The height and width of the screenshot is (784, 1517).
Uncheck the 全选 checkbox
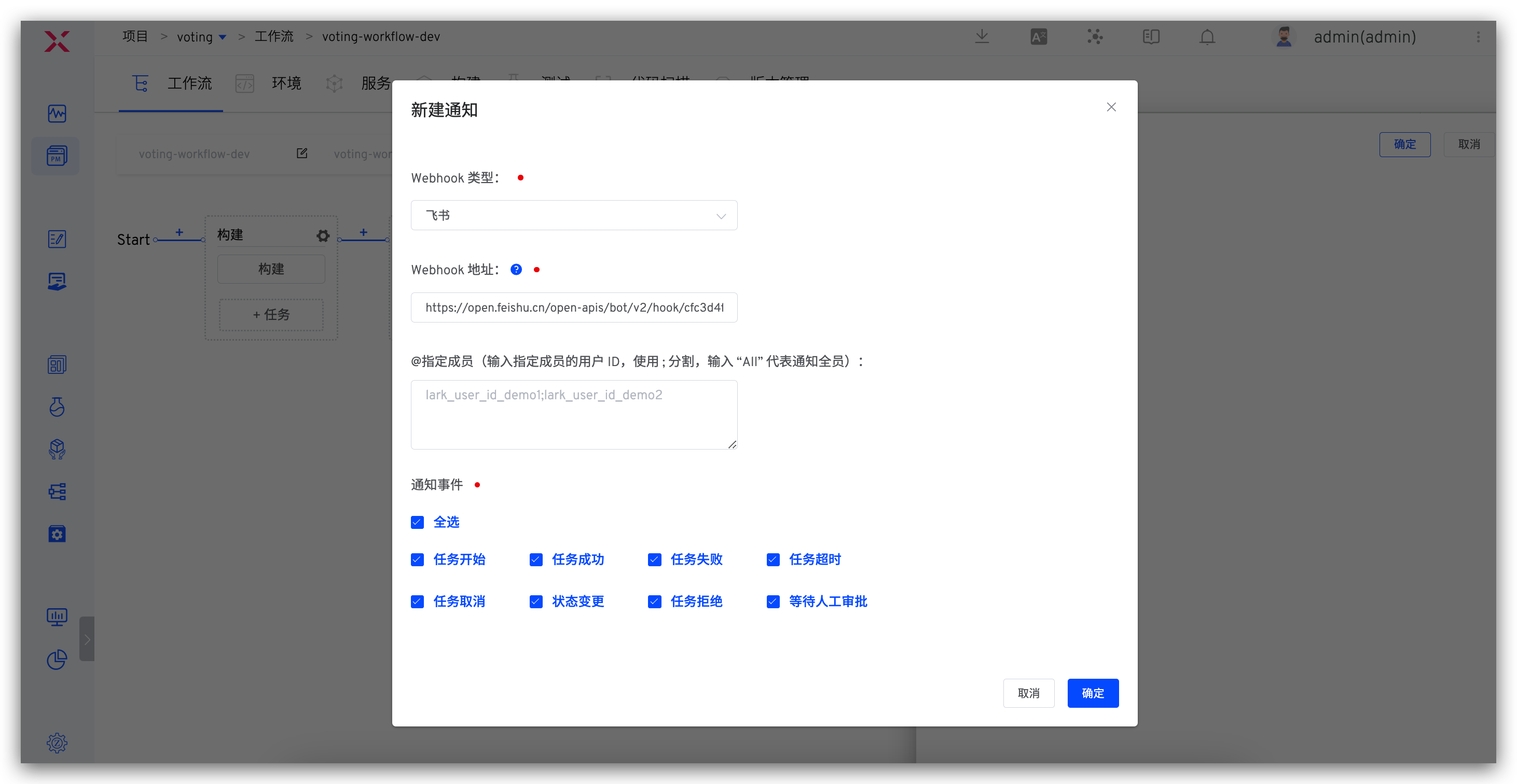(x=418, y=522)
